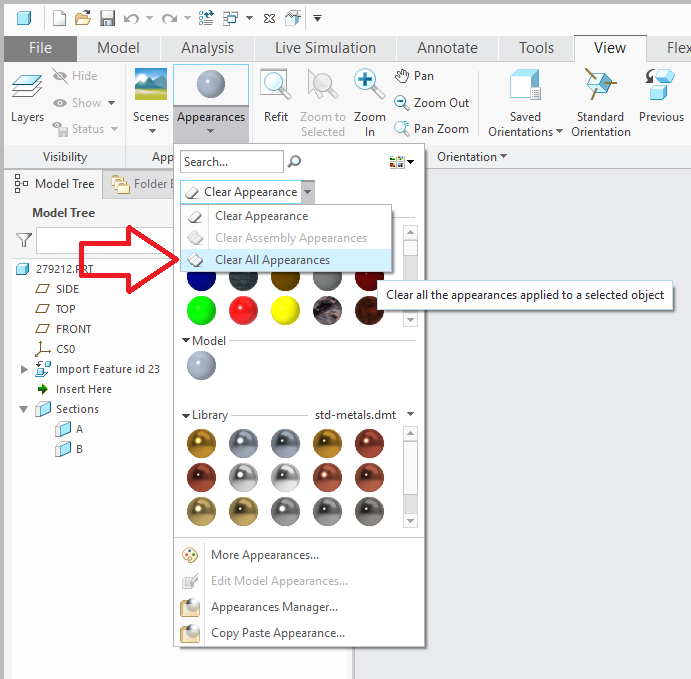Switch to the Analysis ribbon tab
The width and height of the screenshot is (691, 679).
pyautogui.click(x=207, y=48)
